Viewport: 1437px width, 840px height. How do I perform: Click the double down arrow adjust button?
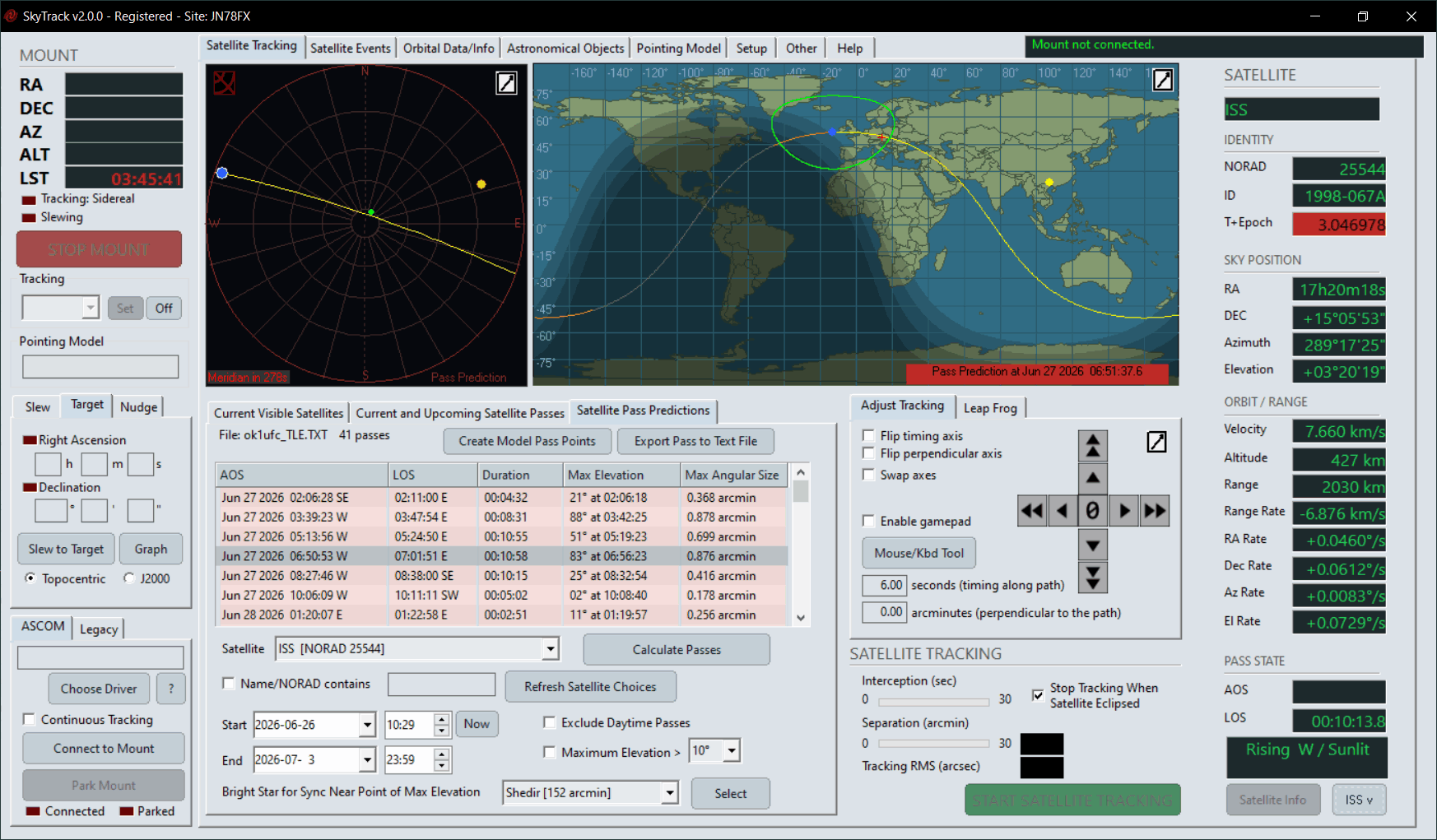[1092, 578]
